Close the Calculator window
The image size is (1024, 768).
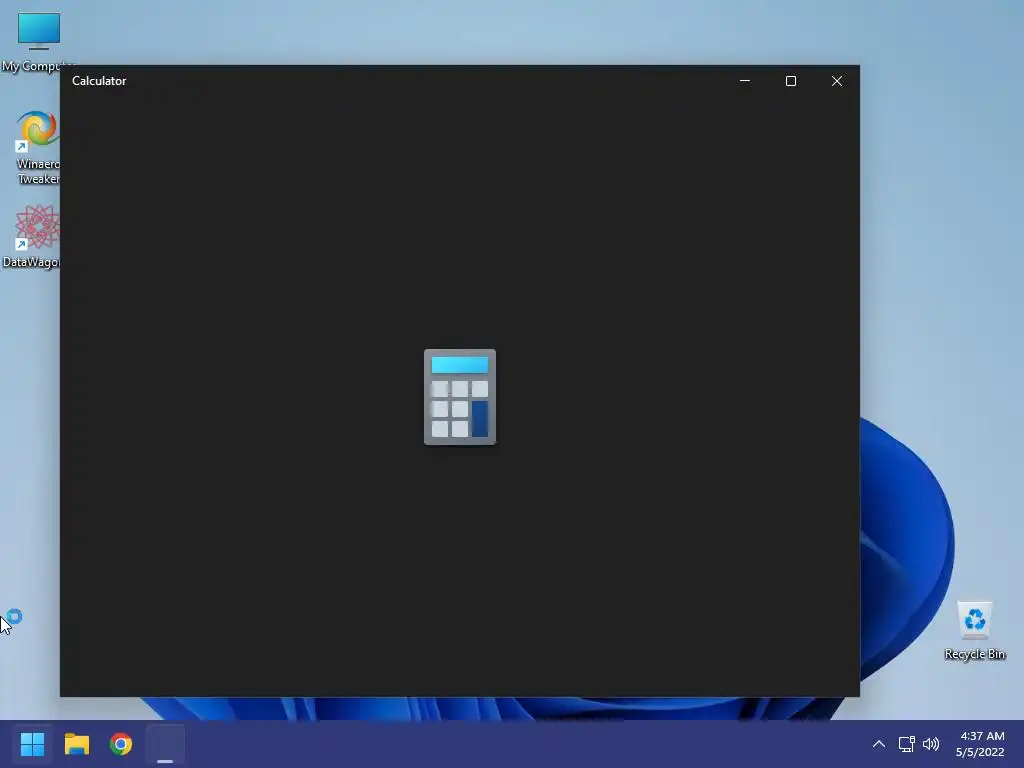(837, 81)
